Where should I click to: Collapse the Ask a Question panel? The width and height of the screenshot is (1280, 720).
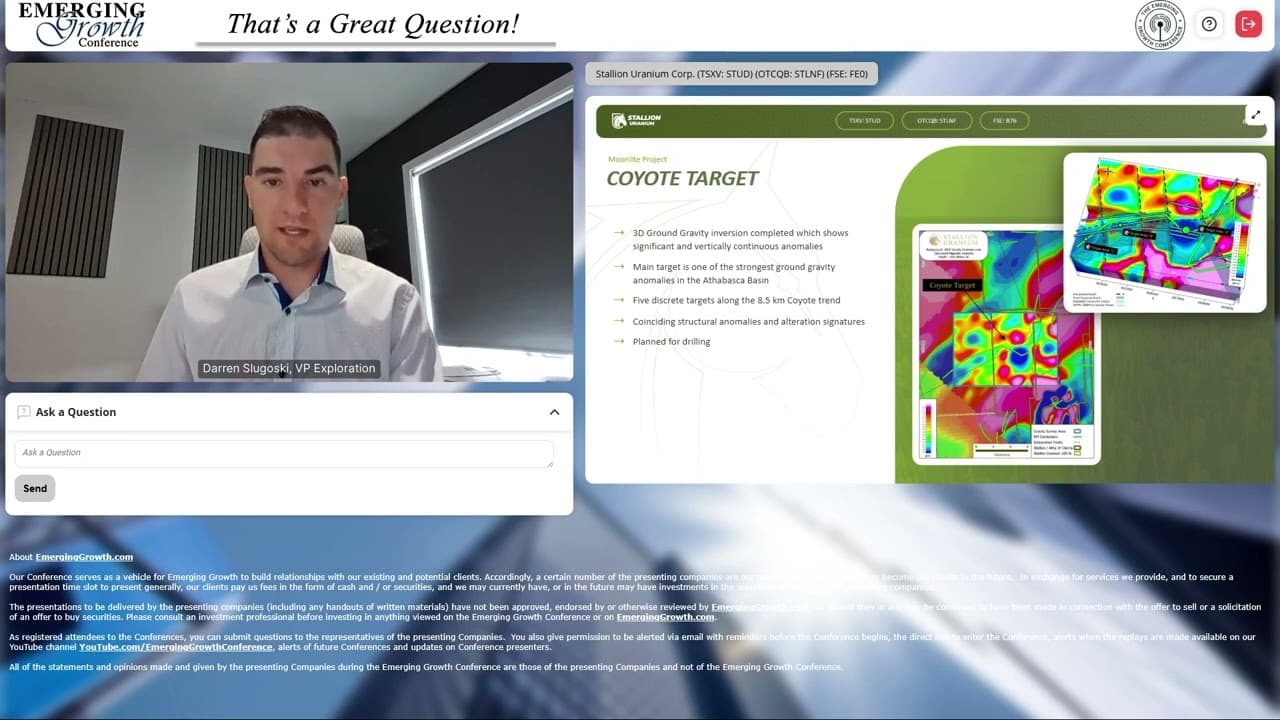click(554, 412)
